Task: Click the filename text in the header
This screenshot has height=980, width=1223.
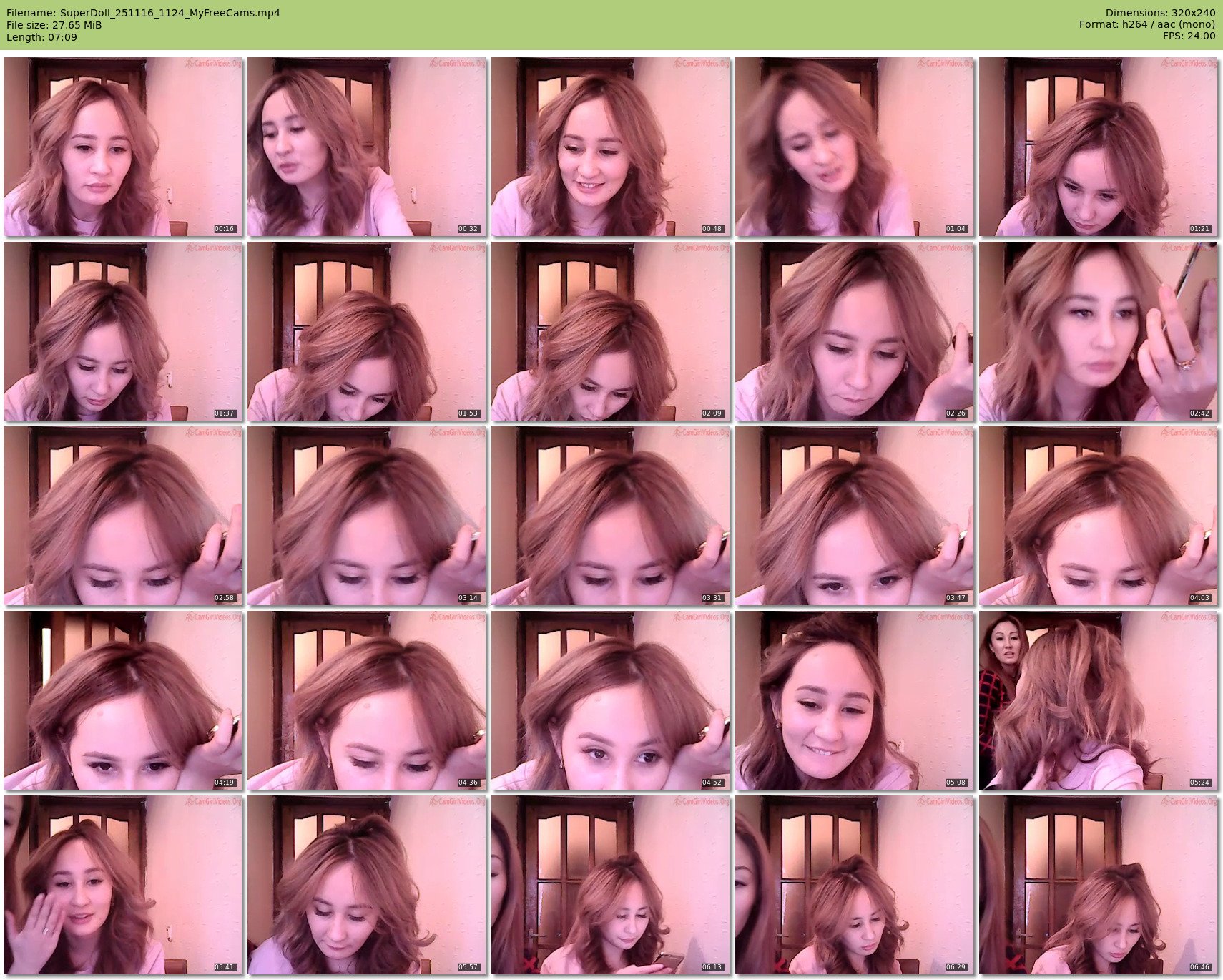Action: pos(143,13)
